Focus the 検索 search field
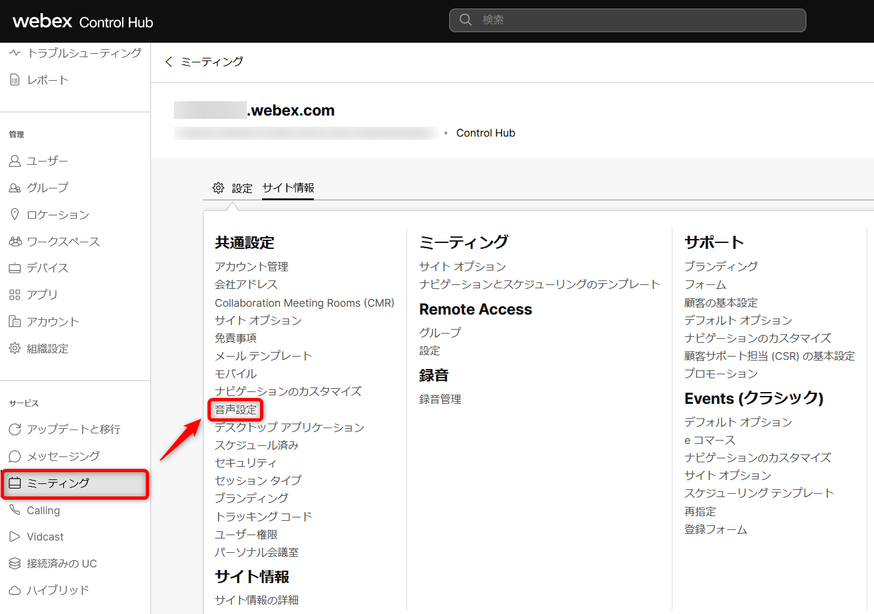The width and height of the screenshot is (874, 614). tap(627, 20)
